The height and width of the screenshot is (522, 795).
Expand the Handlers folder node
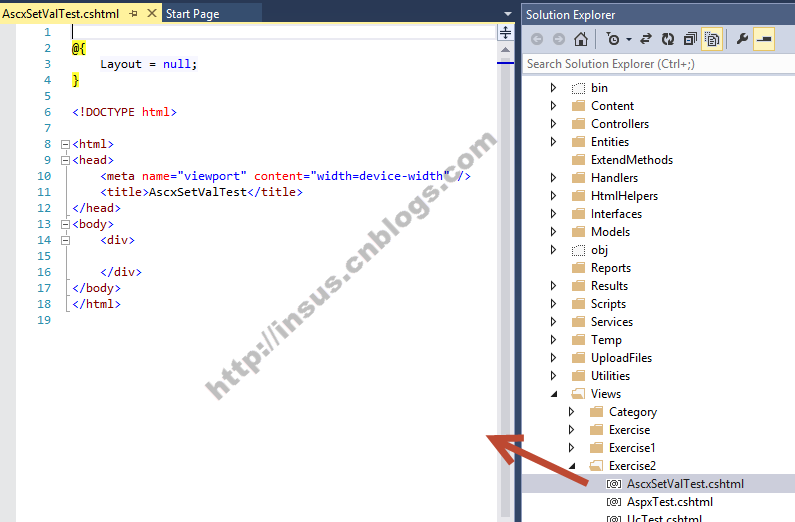554,177
